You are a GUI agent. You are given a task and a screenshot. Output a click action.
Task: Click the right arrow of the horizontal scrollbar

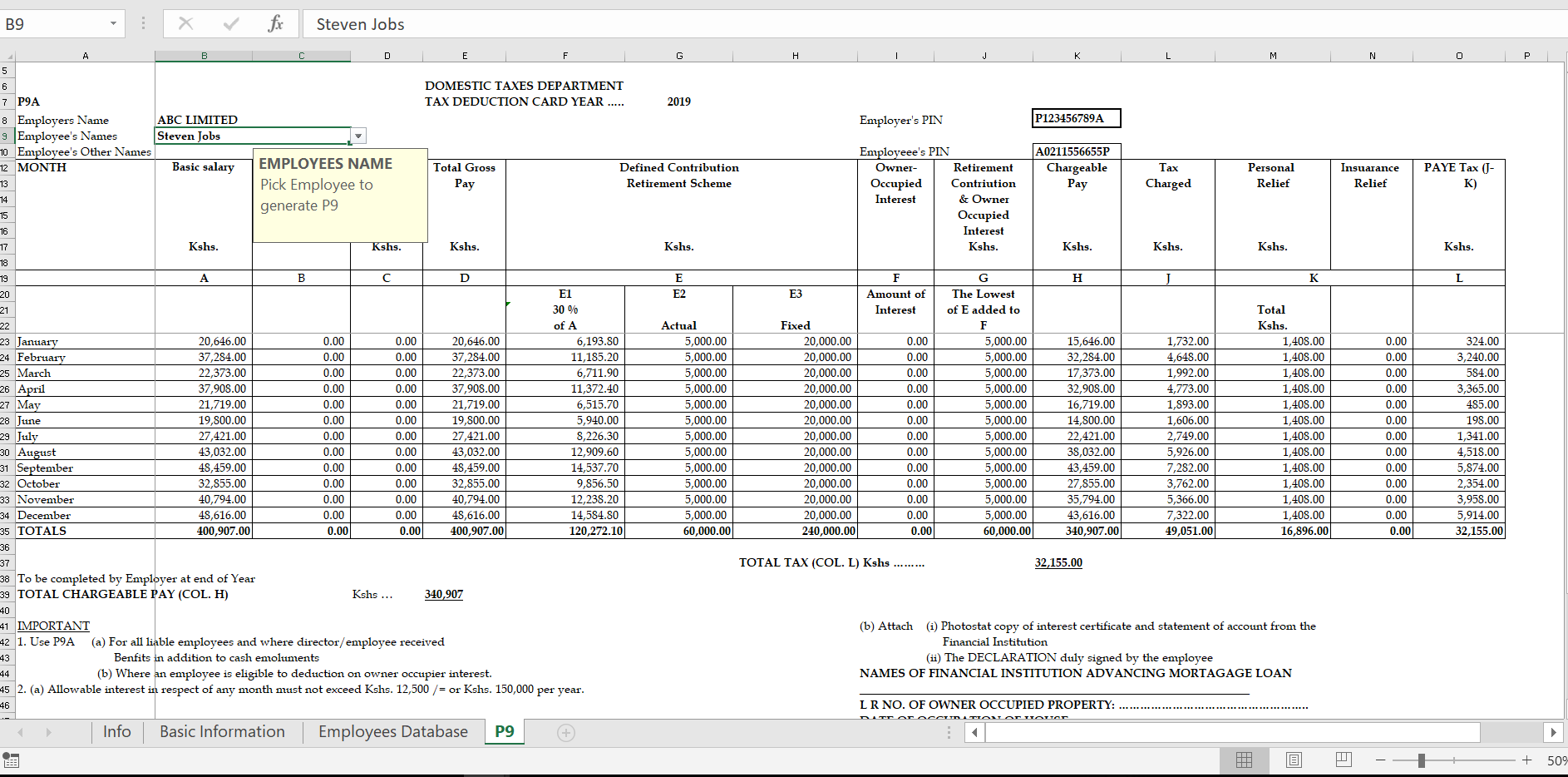pos(1554,732)
